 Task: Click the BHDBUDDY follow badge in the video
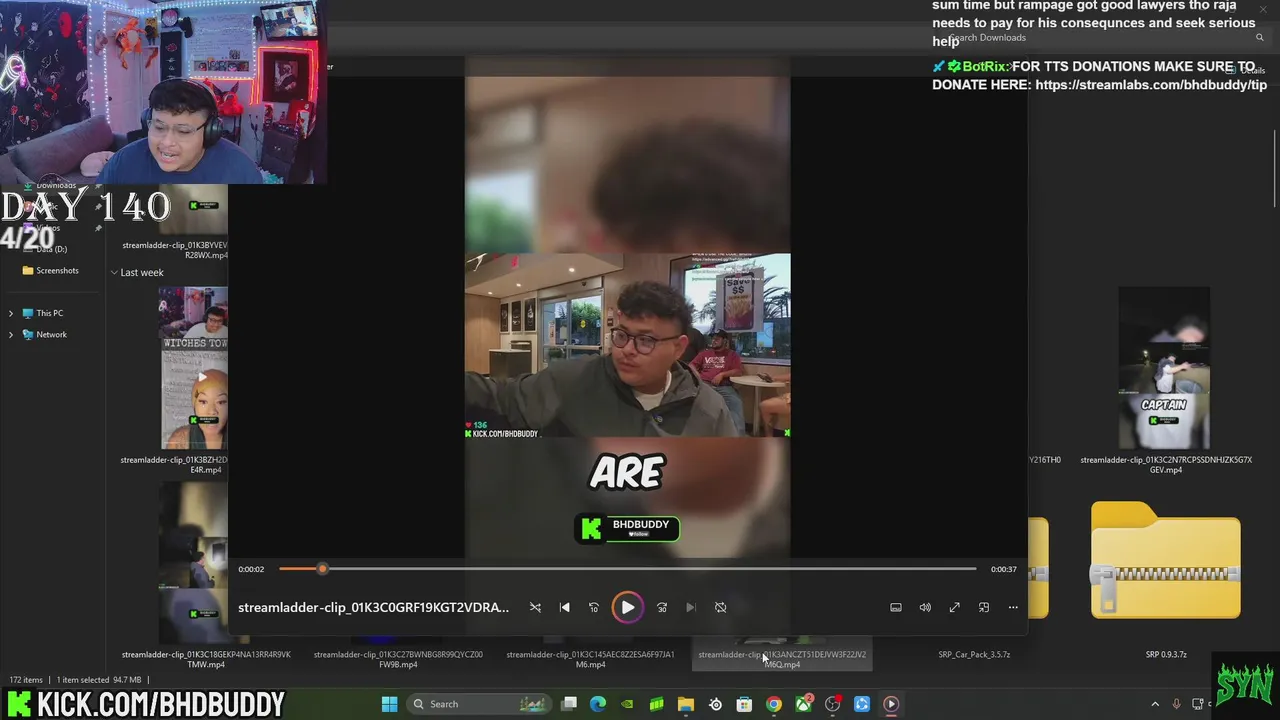[x=627, y=528]
